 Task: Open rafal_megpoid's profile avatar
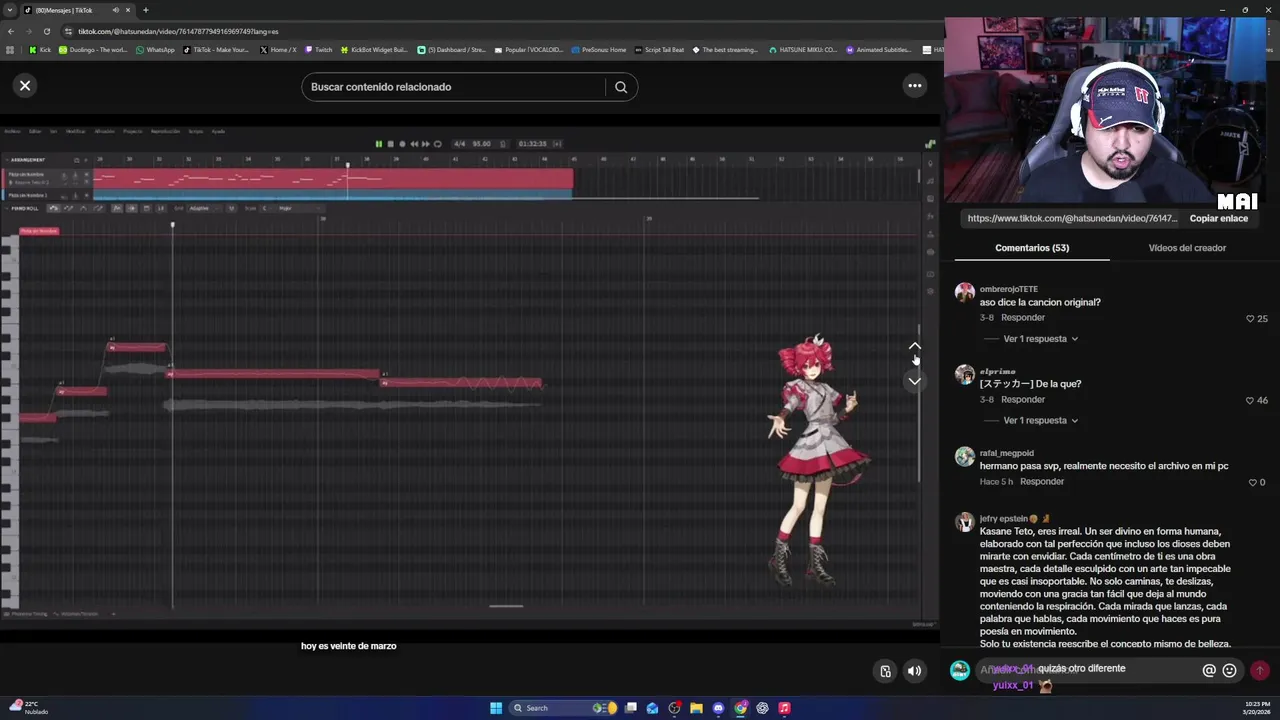[965, 456]
